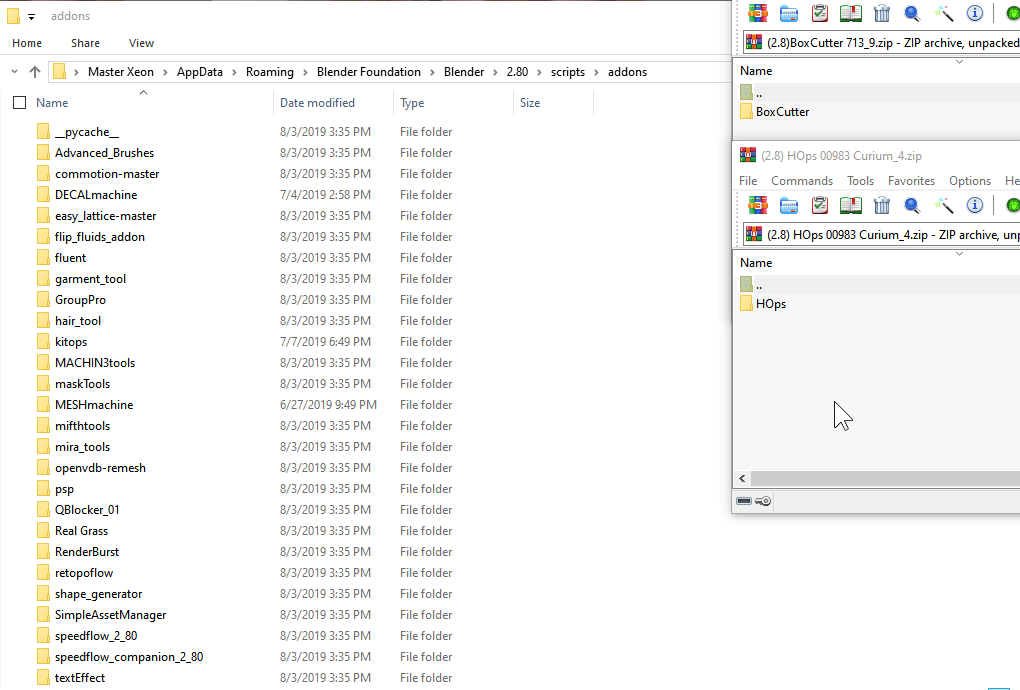Click Blender segment in address breadcrumb

[464, 72]
